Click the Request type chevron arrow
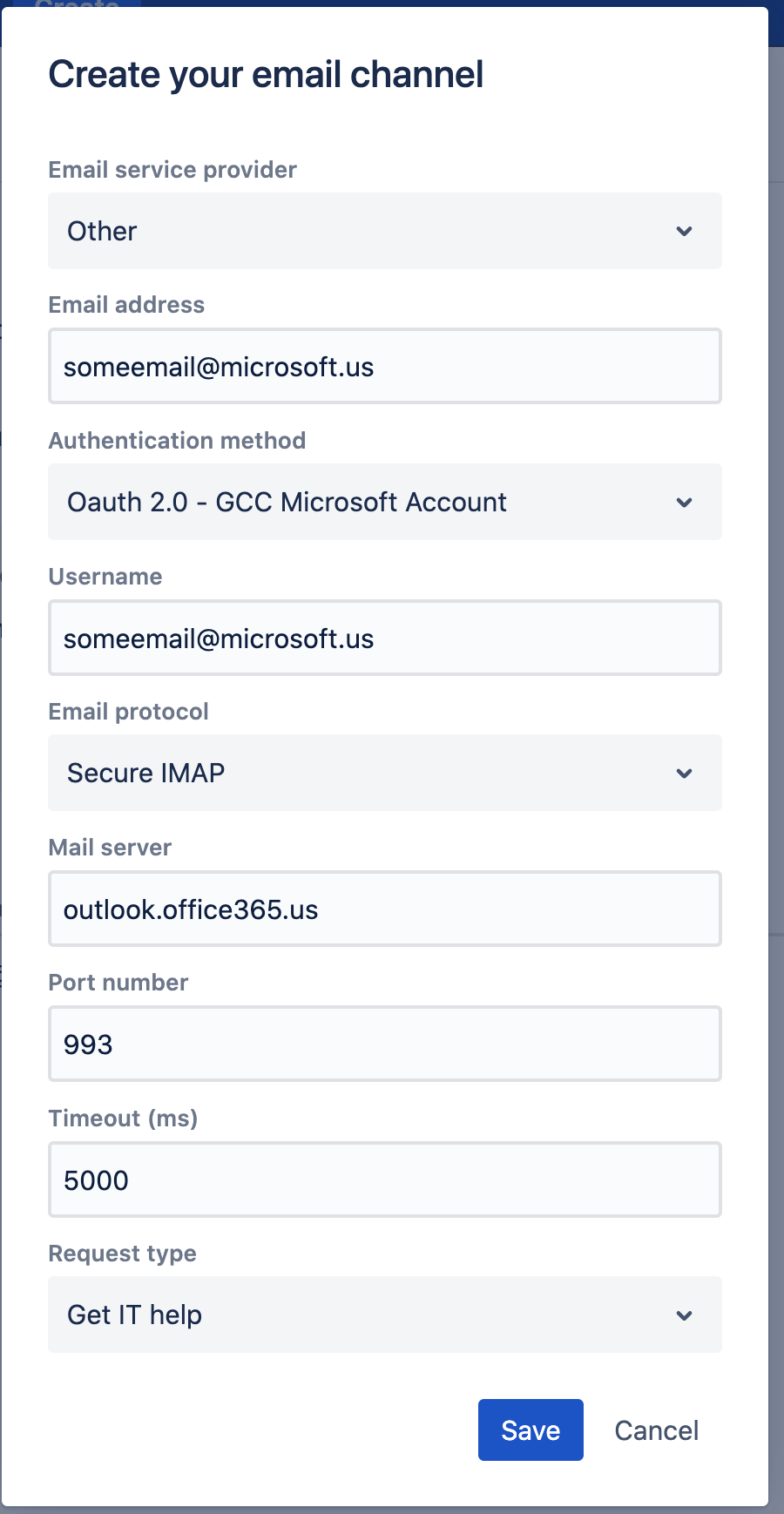The width and height of the screenshot is (784, 1514). click(685, 1315)
